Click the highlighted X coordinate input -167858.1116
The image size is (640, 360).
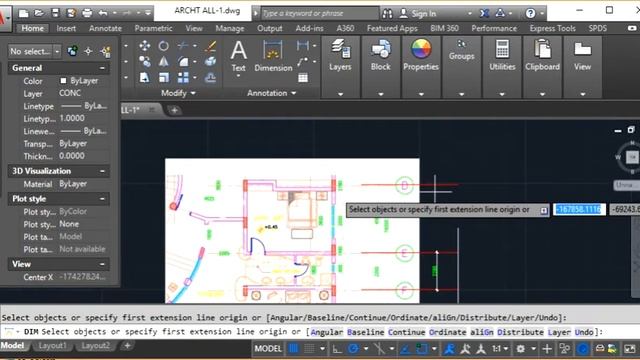pyautogui.click(x=579, y=209)
